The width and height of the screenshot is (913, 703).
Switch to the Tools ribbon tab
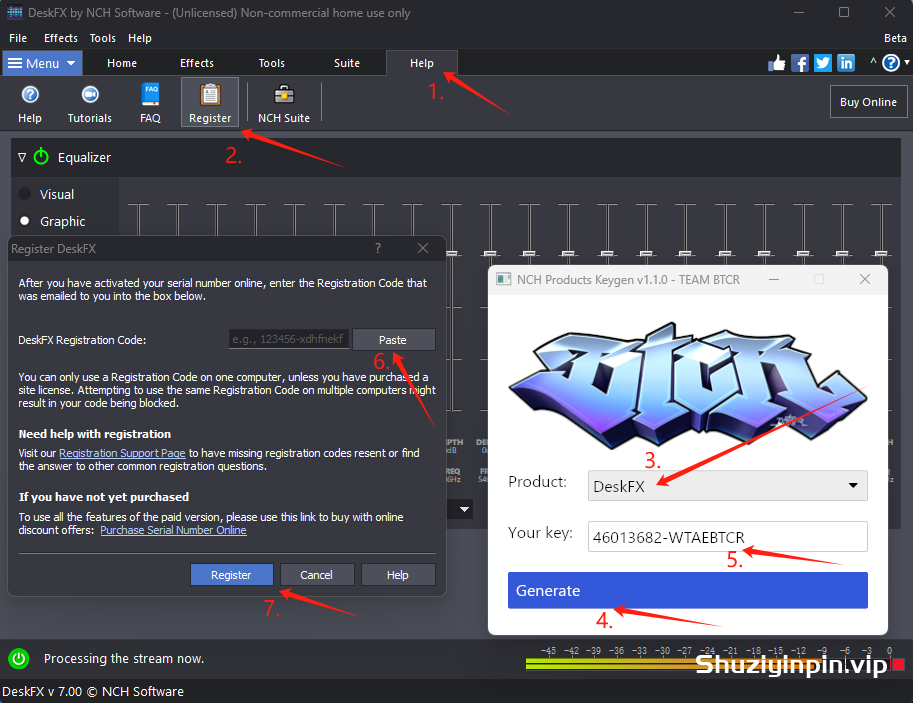[x=271, y=63]
